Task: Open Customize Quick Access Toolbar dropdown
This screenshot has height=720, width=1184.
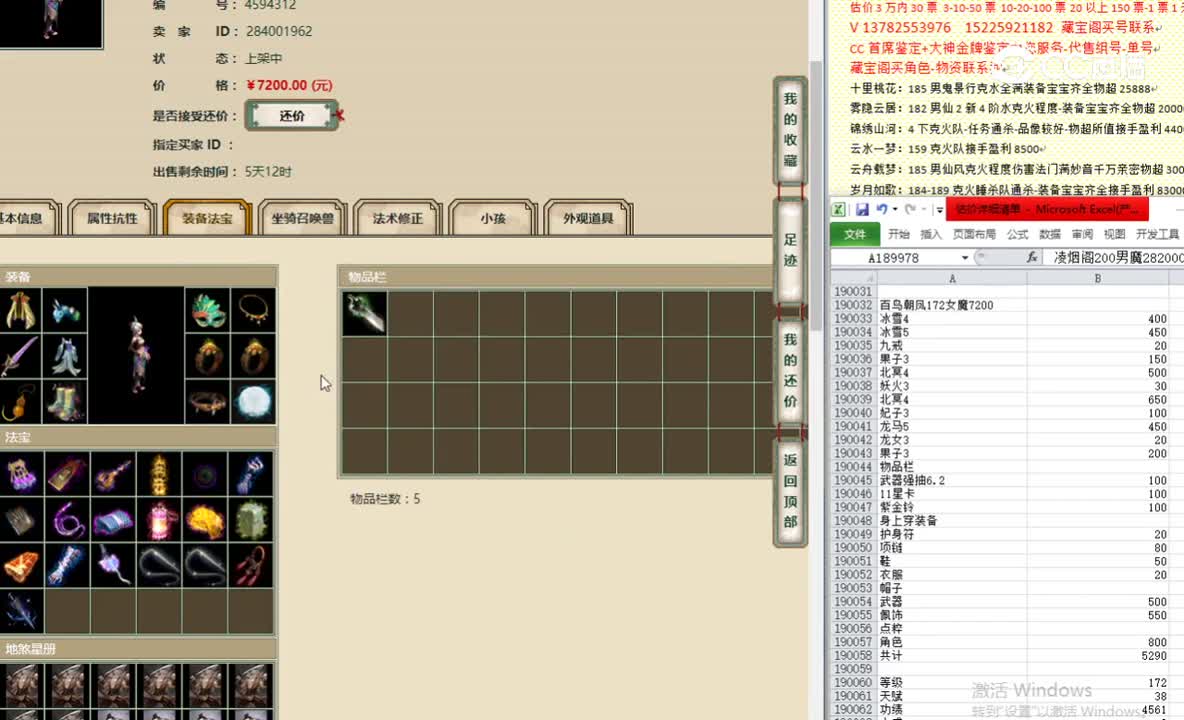Action: click(x=939, y=209)
